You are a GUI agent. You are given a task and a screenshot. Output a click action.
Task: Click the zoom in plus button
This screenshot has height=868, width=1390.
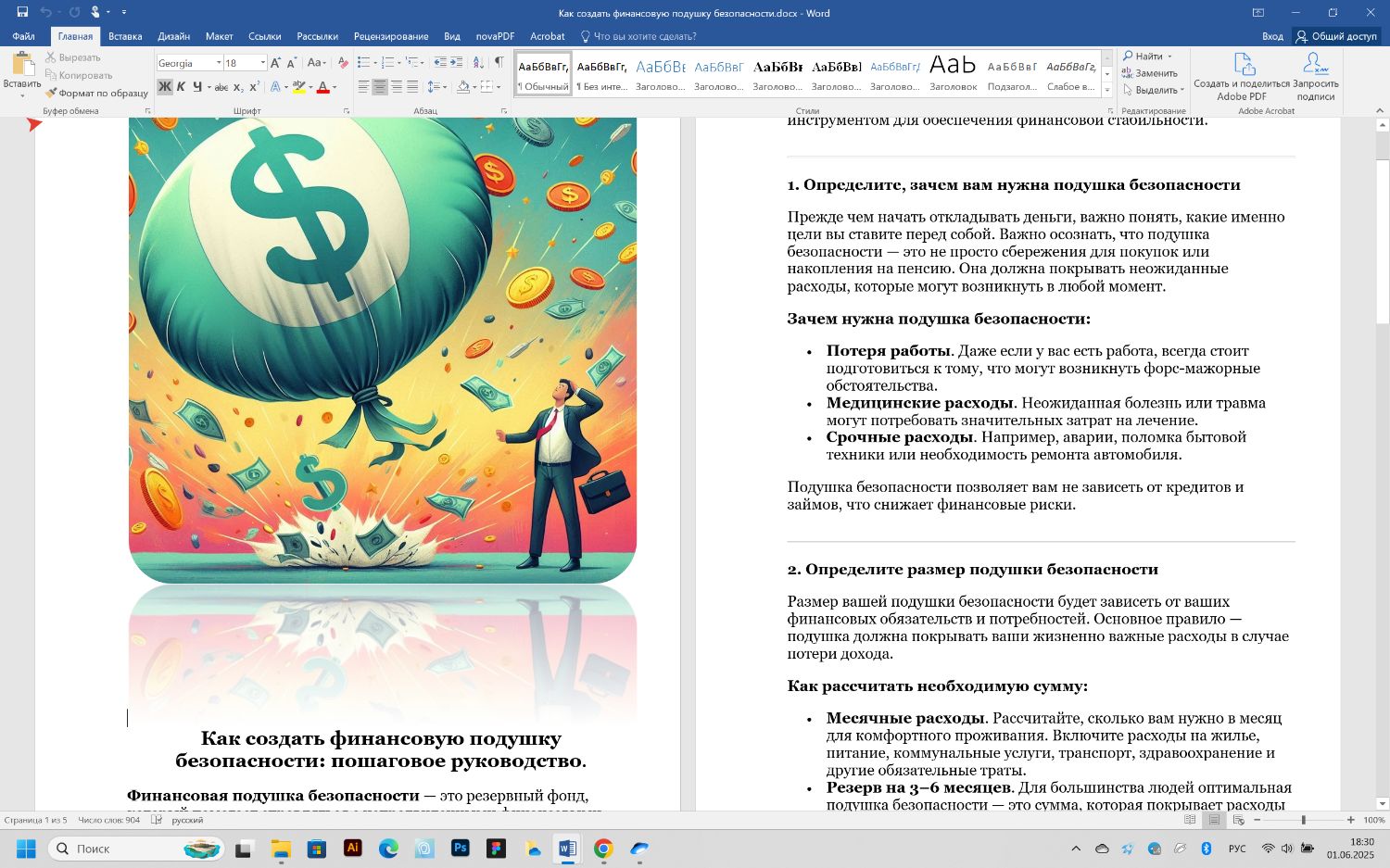1350,820
